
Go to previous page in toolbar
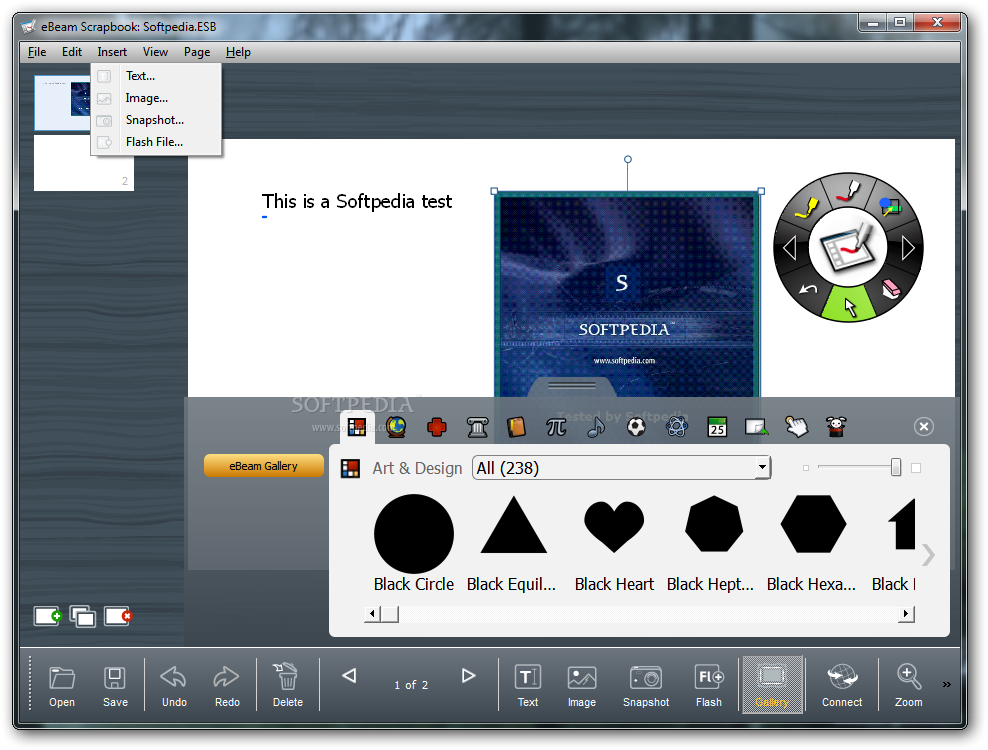349,676
